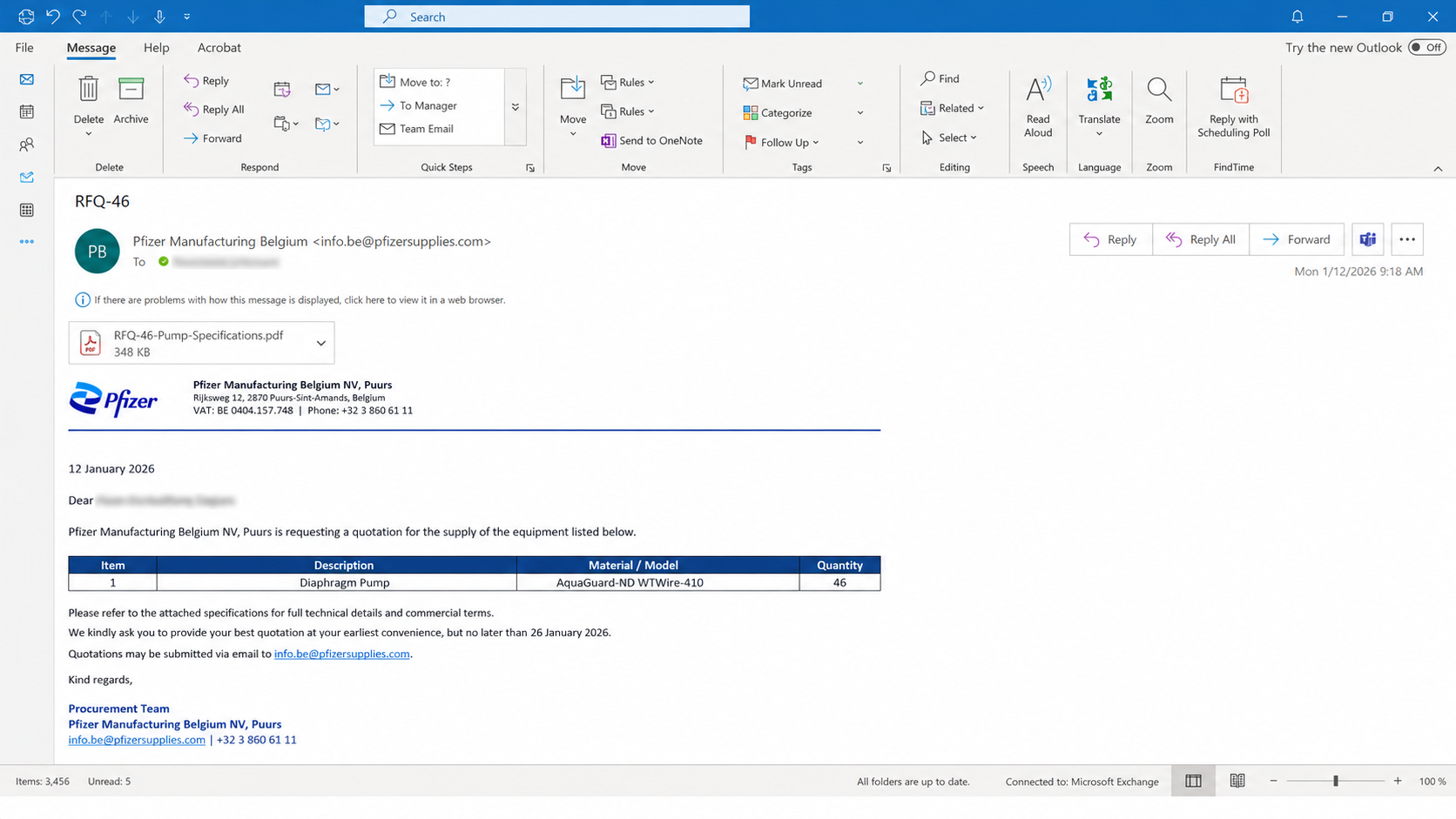This screenshot has height=819, width=1456.
Task: Open the To Do tasks sidebar icon
Action: point(27,178)
